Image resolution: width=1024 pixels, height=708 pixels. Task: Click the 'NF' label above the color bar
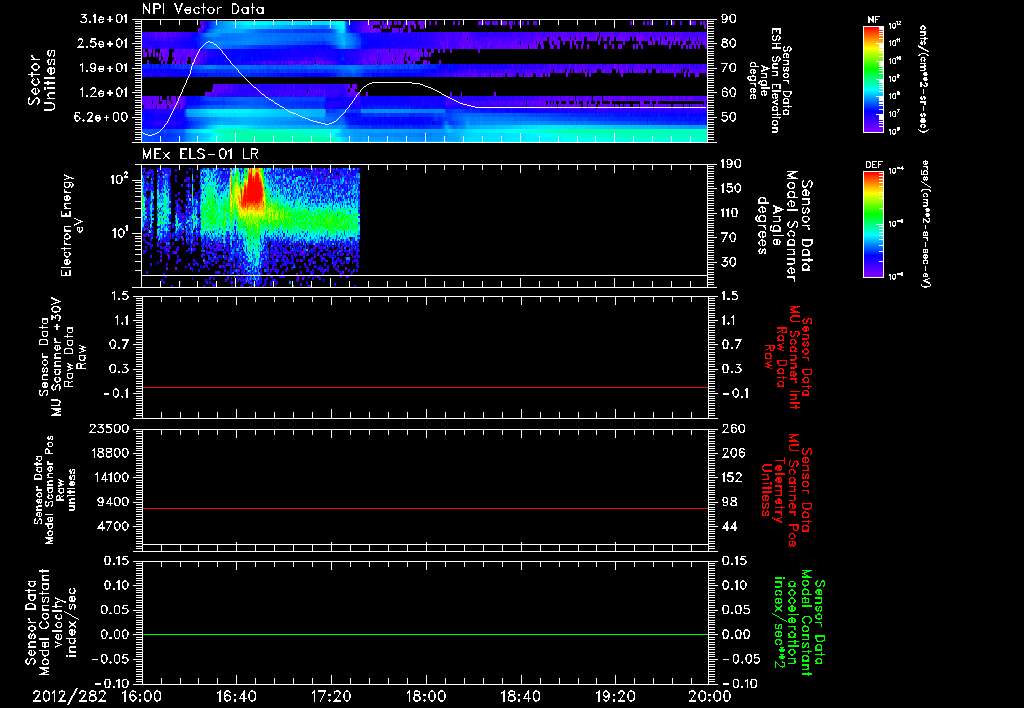[873, 20]
